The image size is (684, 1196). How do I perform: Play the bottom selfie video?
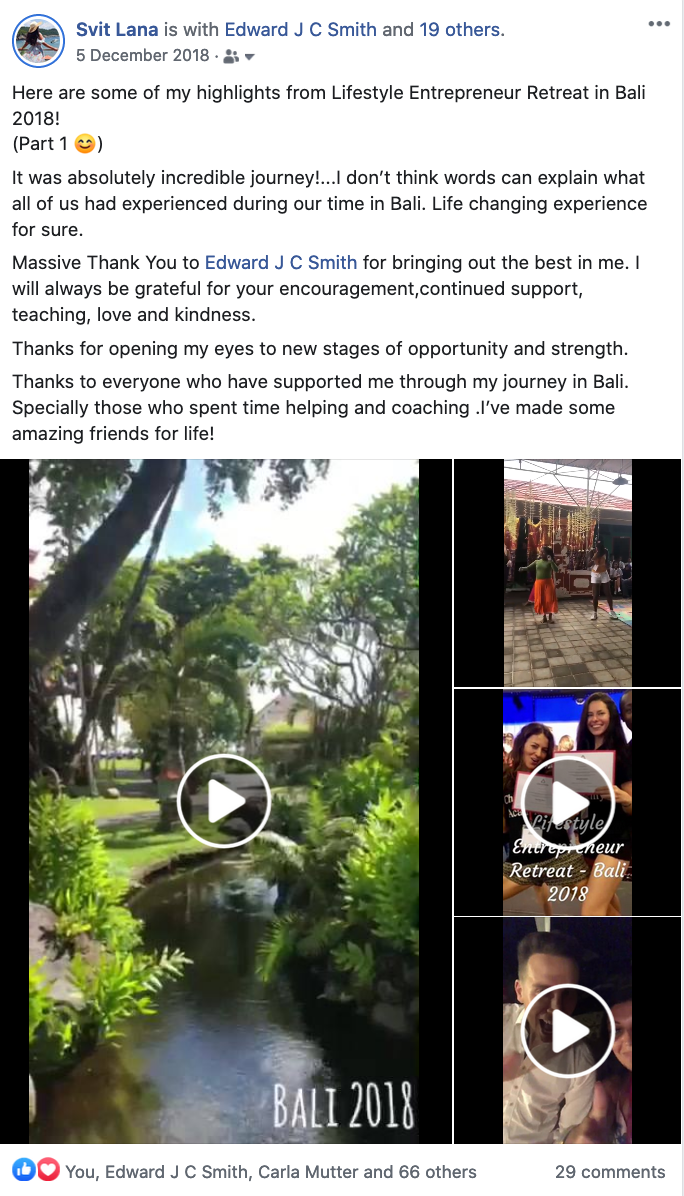click(568, 1030)
